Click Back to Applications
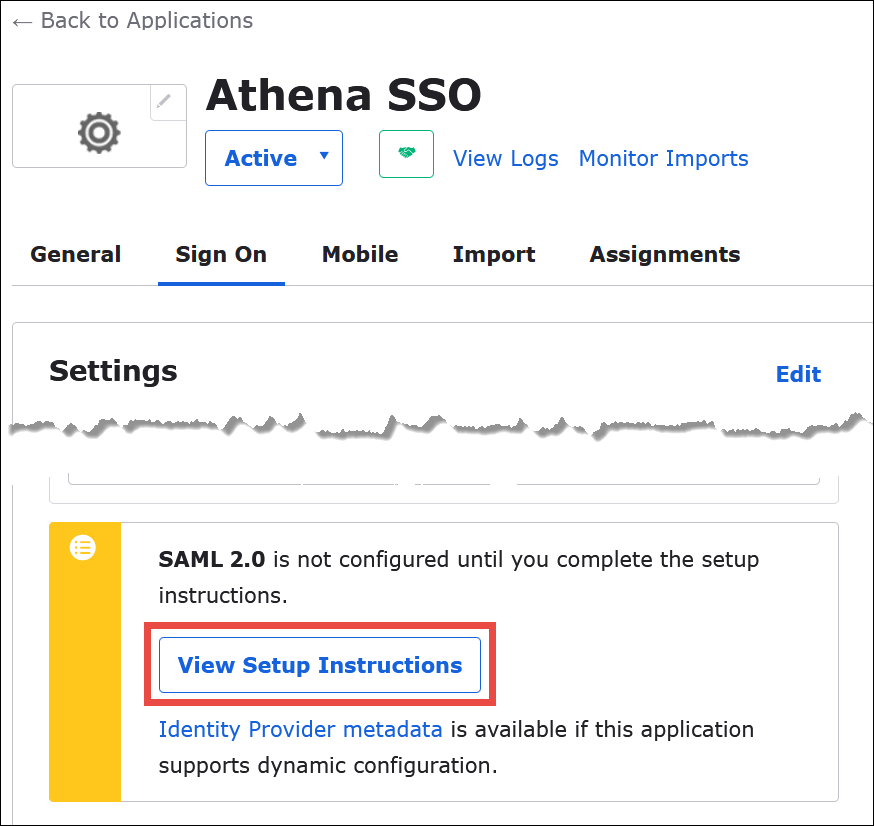This screenshot has width=874, height=826. pyautogui.click(x=145, y=21)
